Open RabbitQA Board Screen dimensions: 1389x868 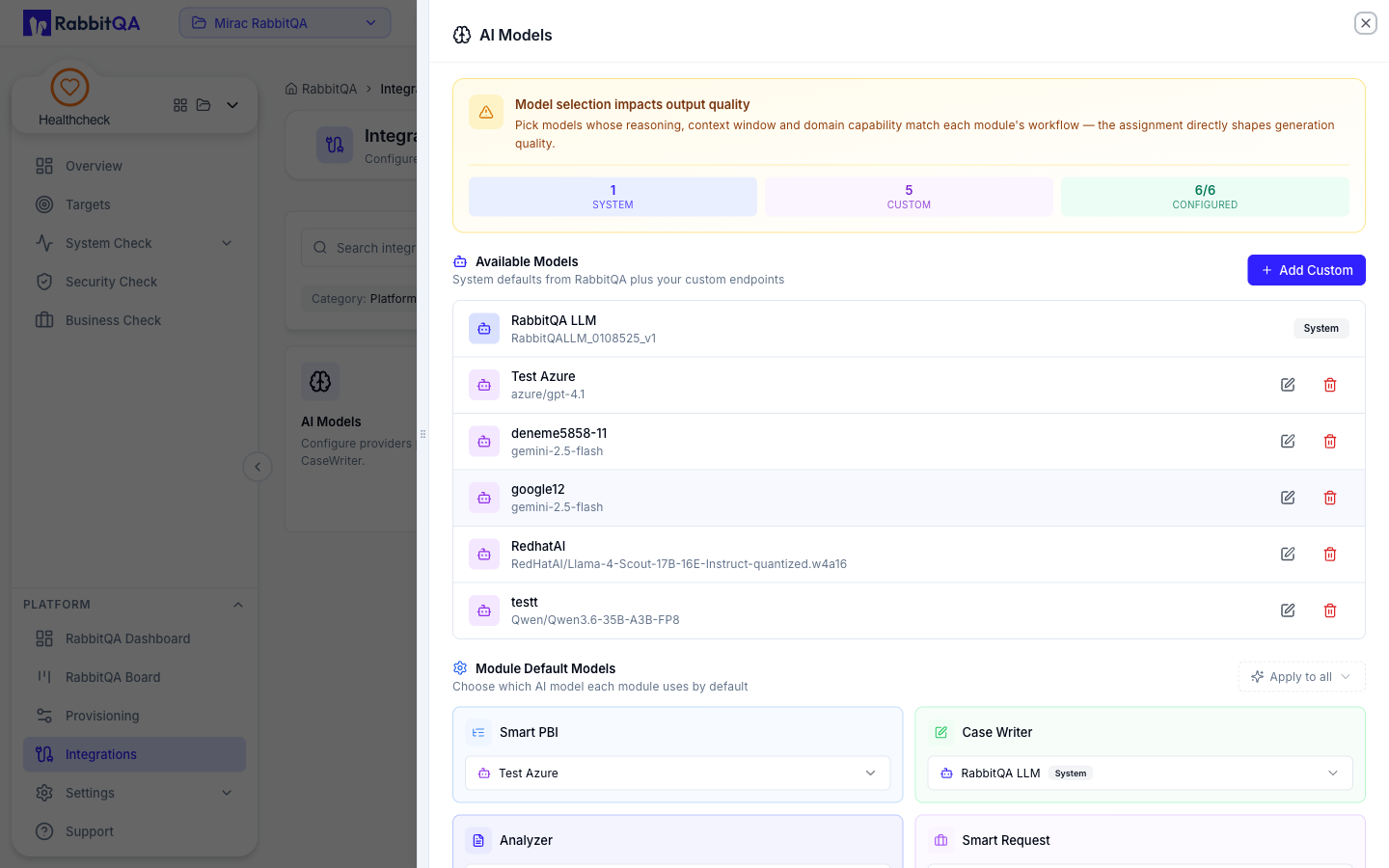click(134, 677)
